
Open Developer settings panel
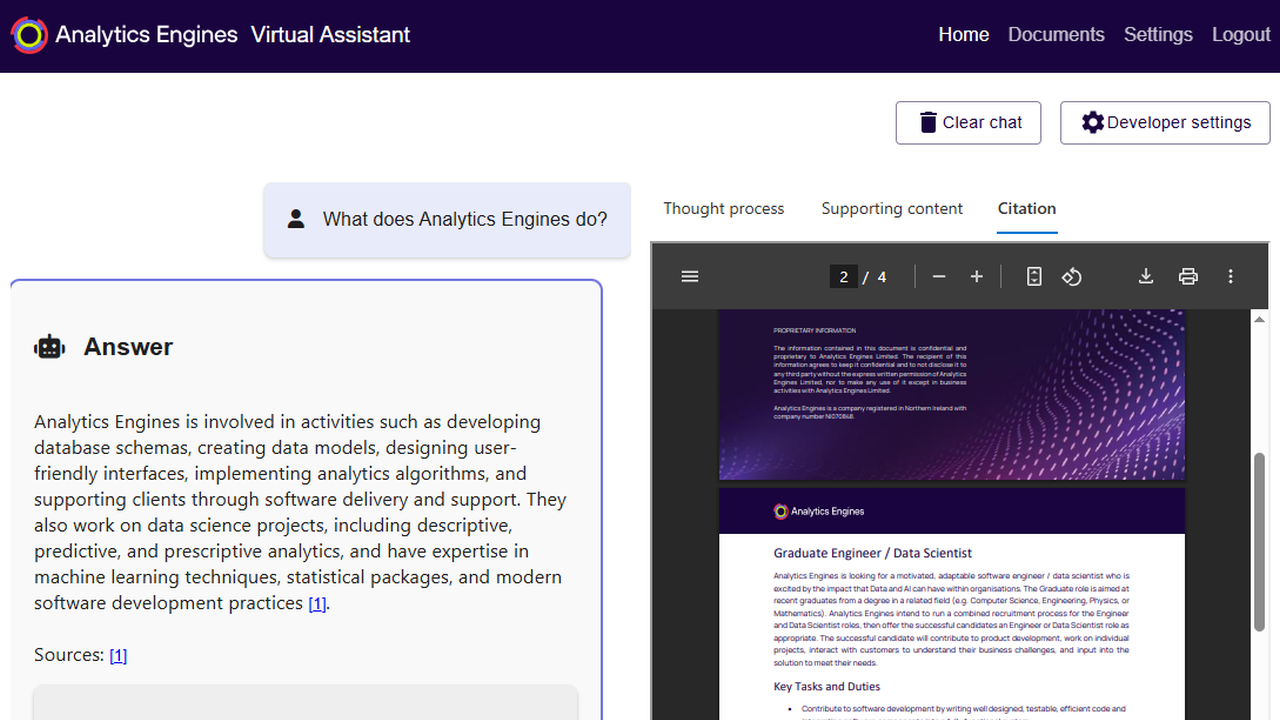point(1165,123)
